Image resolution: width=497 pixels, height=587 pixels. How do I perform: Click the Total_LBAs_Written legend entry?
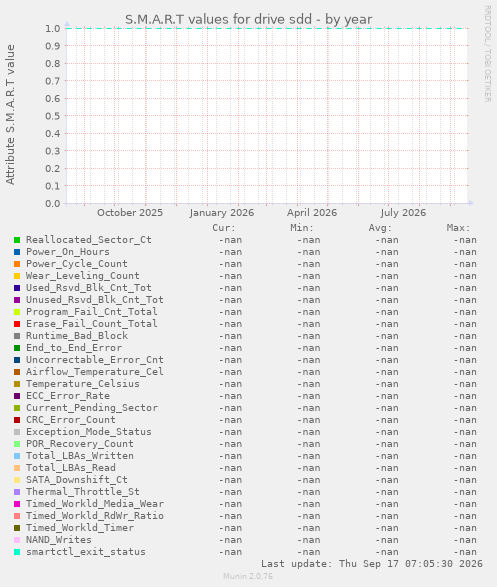pos(80,456)
